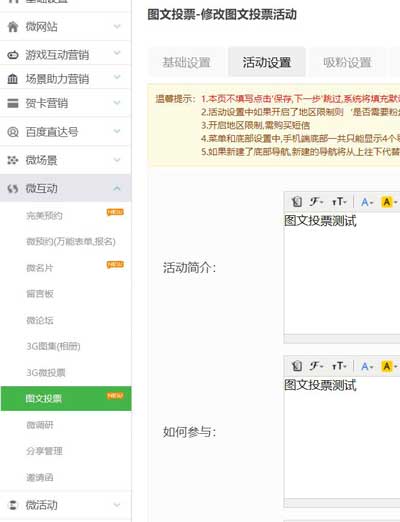Screen dimensions: 400x522
Task: Switch to the 基础设置 tab
Action: tap(186, 62)
